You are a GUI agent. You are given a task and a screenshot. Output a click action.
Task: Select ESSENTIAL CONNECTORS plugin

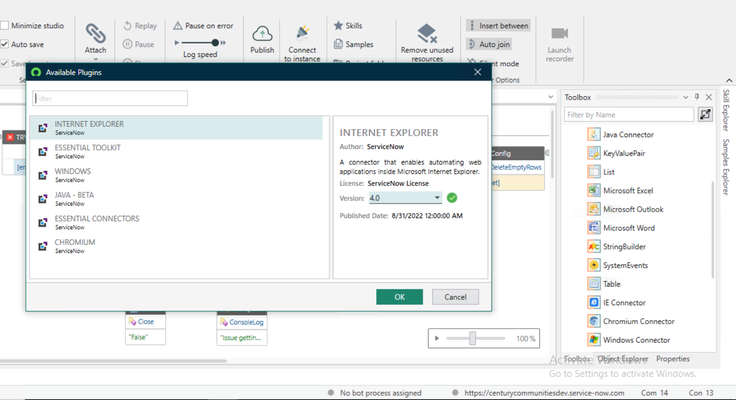click(176, 223)
